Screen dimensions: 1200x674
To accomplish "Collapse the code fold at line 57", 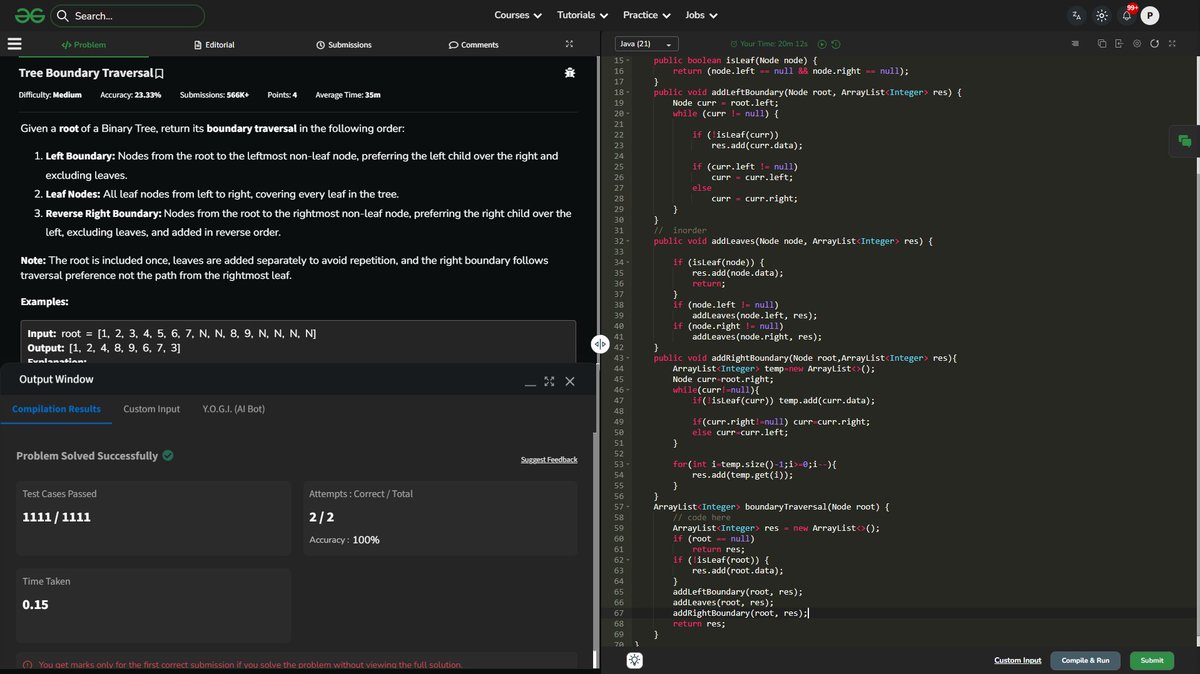I will point(628,507).
